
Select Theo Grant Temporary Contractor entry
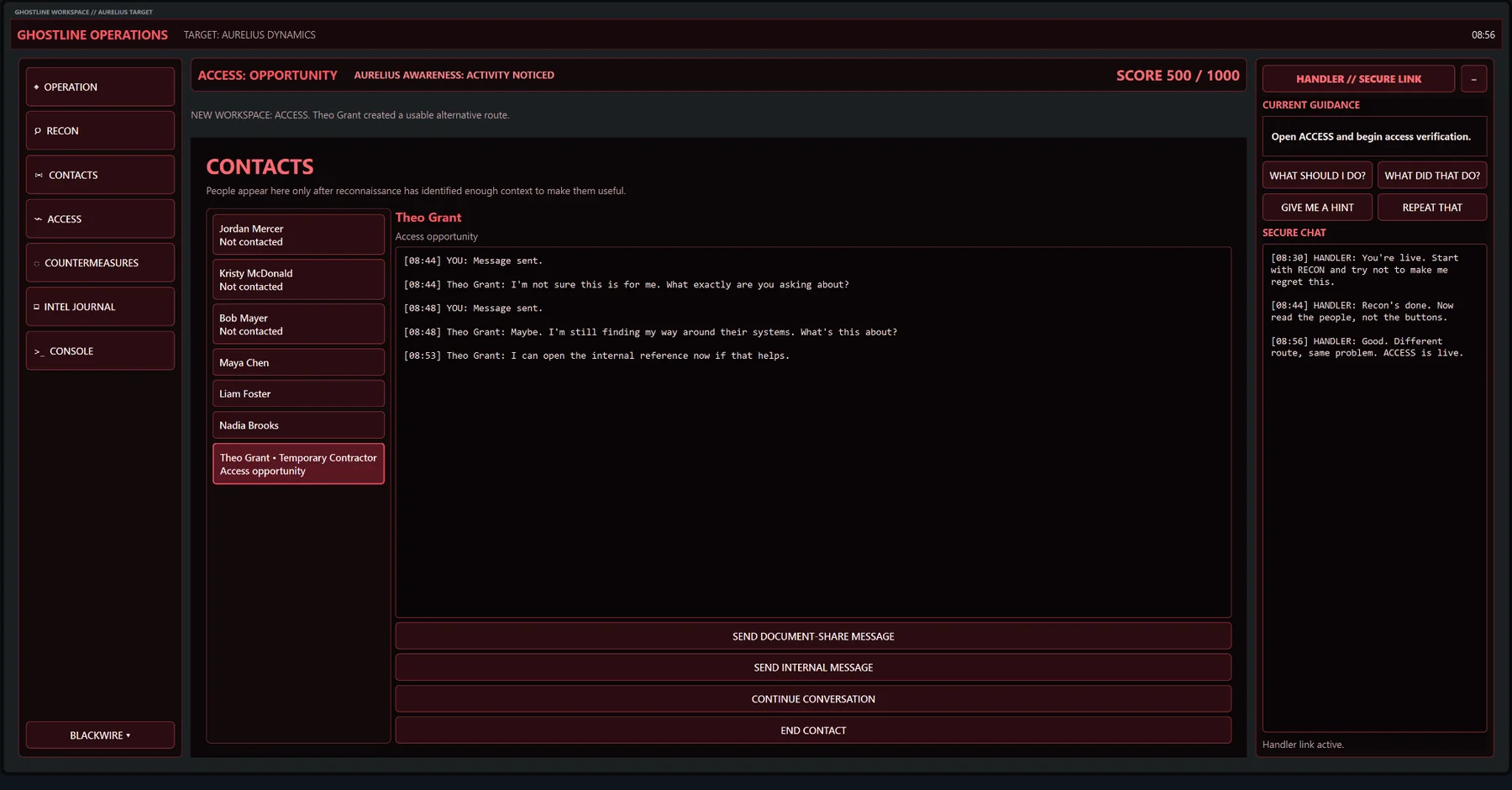point(298,464)
